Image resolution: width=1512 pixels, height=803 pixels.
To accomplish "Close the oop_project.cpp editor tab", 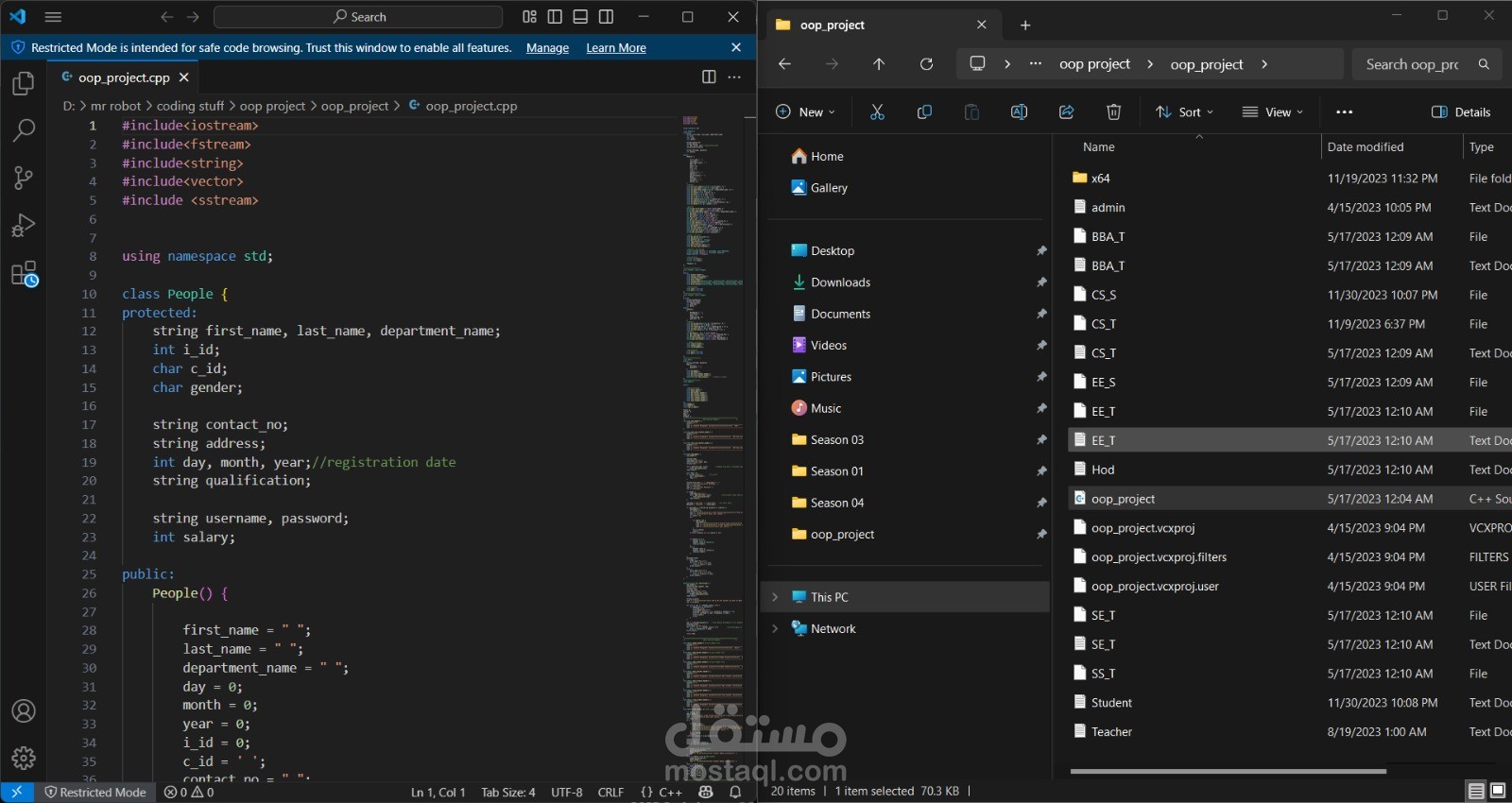I will tap(184, 77).
